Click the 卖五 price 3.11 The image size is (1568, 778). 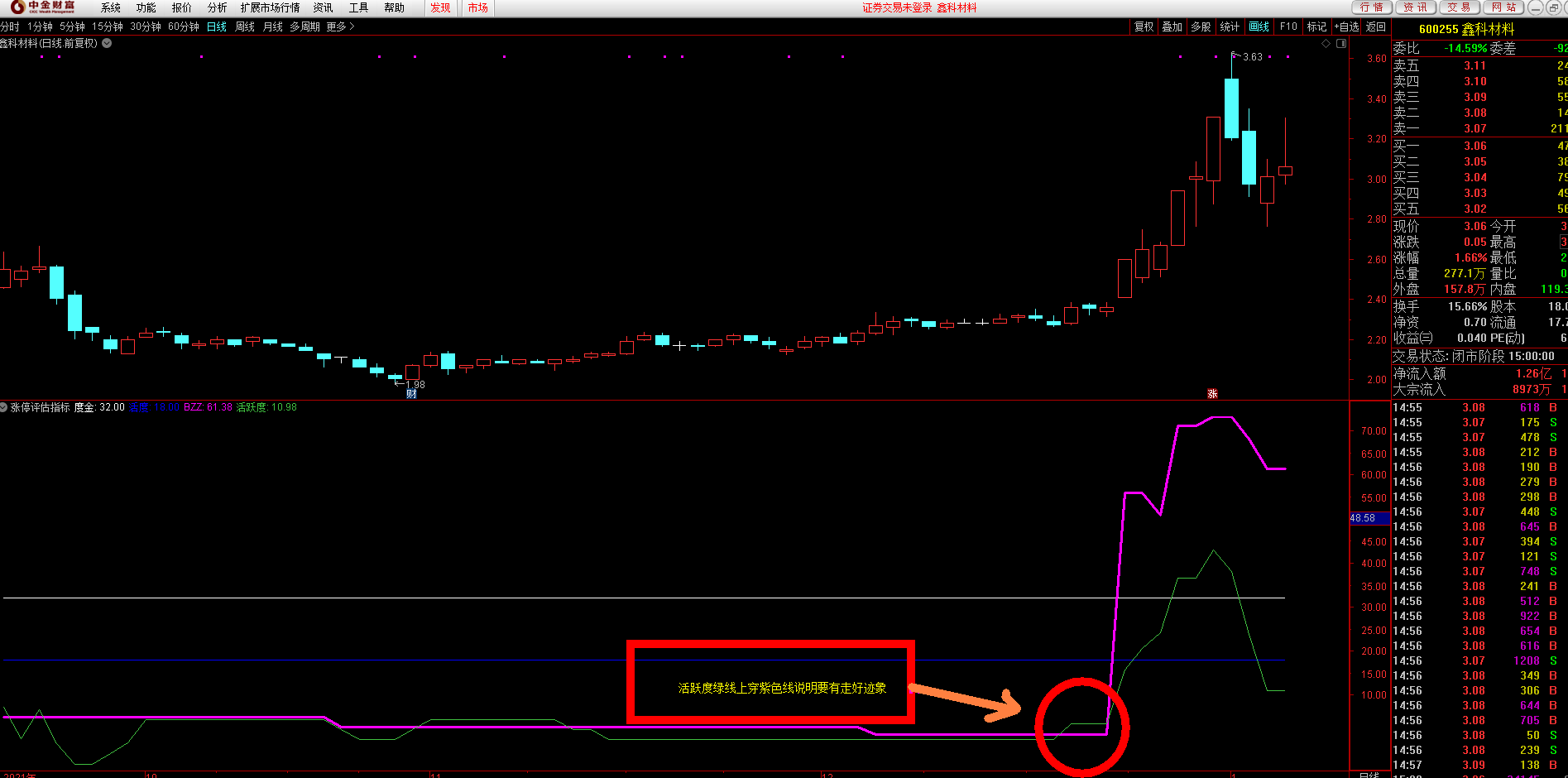tap(1475, 65)
